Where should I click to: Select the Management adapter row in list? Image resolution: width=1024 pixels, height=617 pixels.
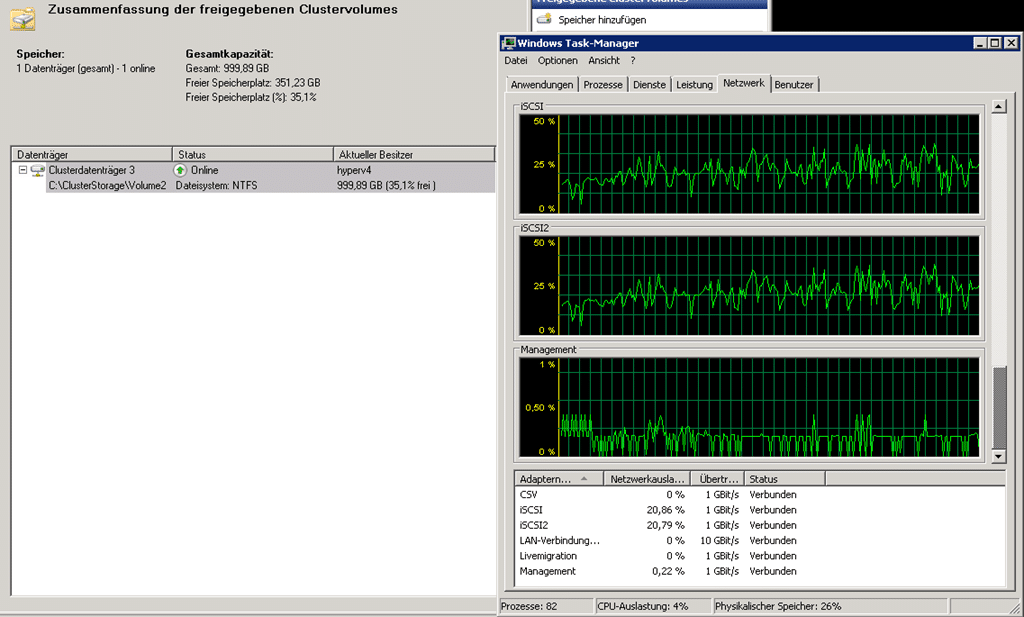(760, 571)
